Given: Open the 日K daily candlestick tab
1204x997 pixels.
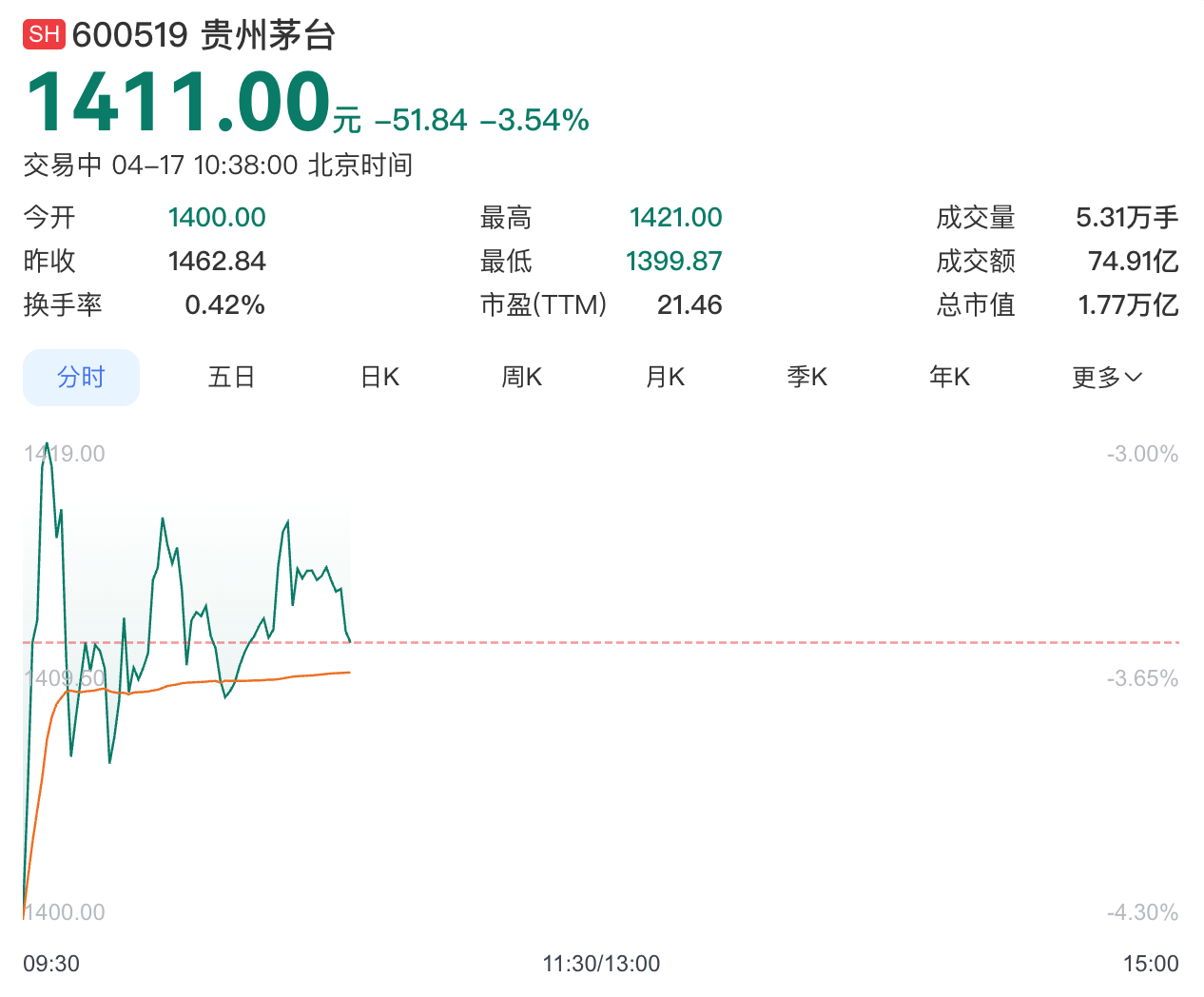Looking at the screenshot, I should tap(379, 378).
